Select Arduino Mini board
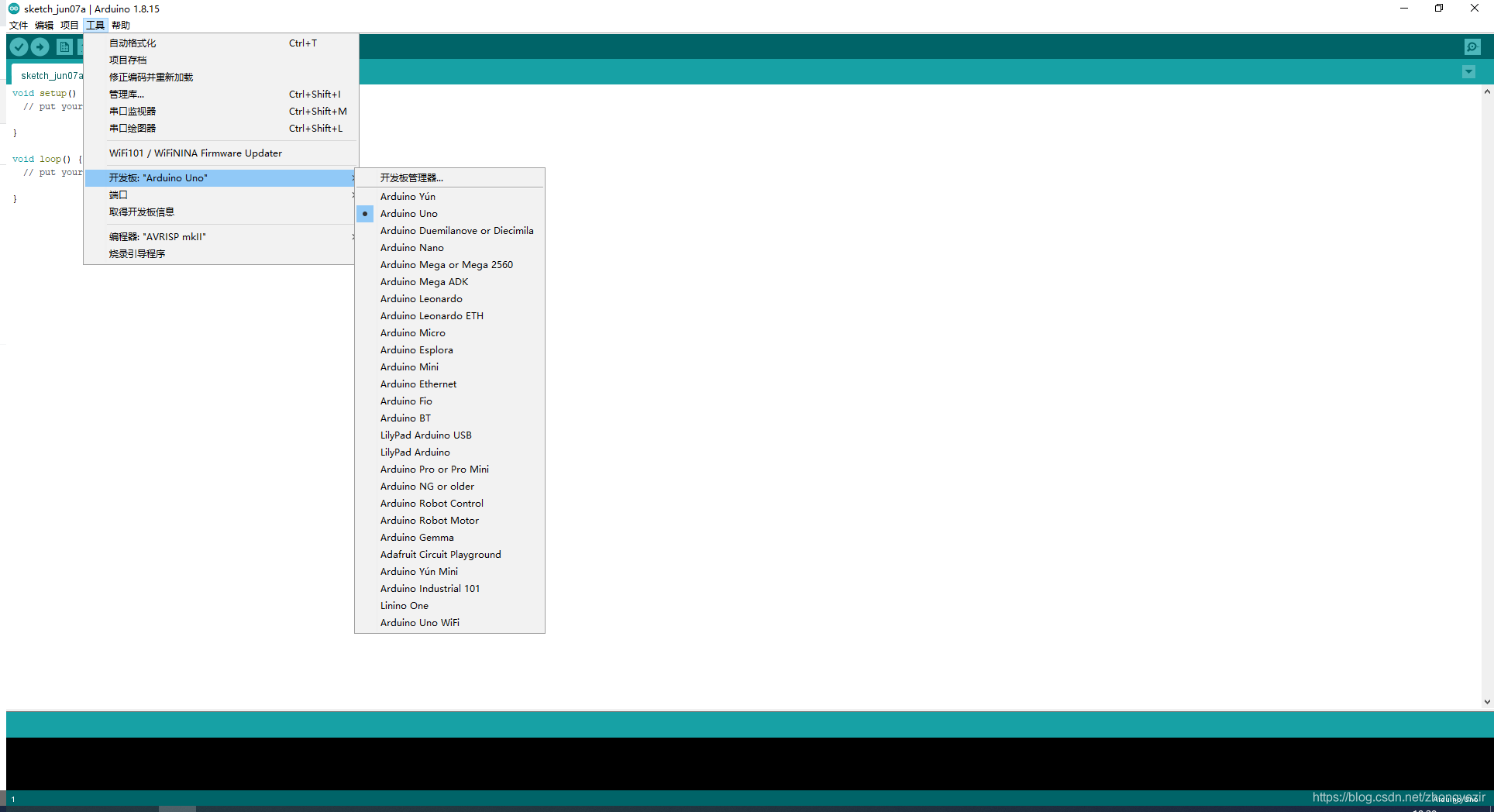1494x812 pixels. 449,366
